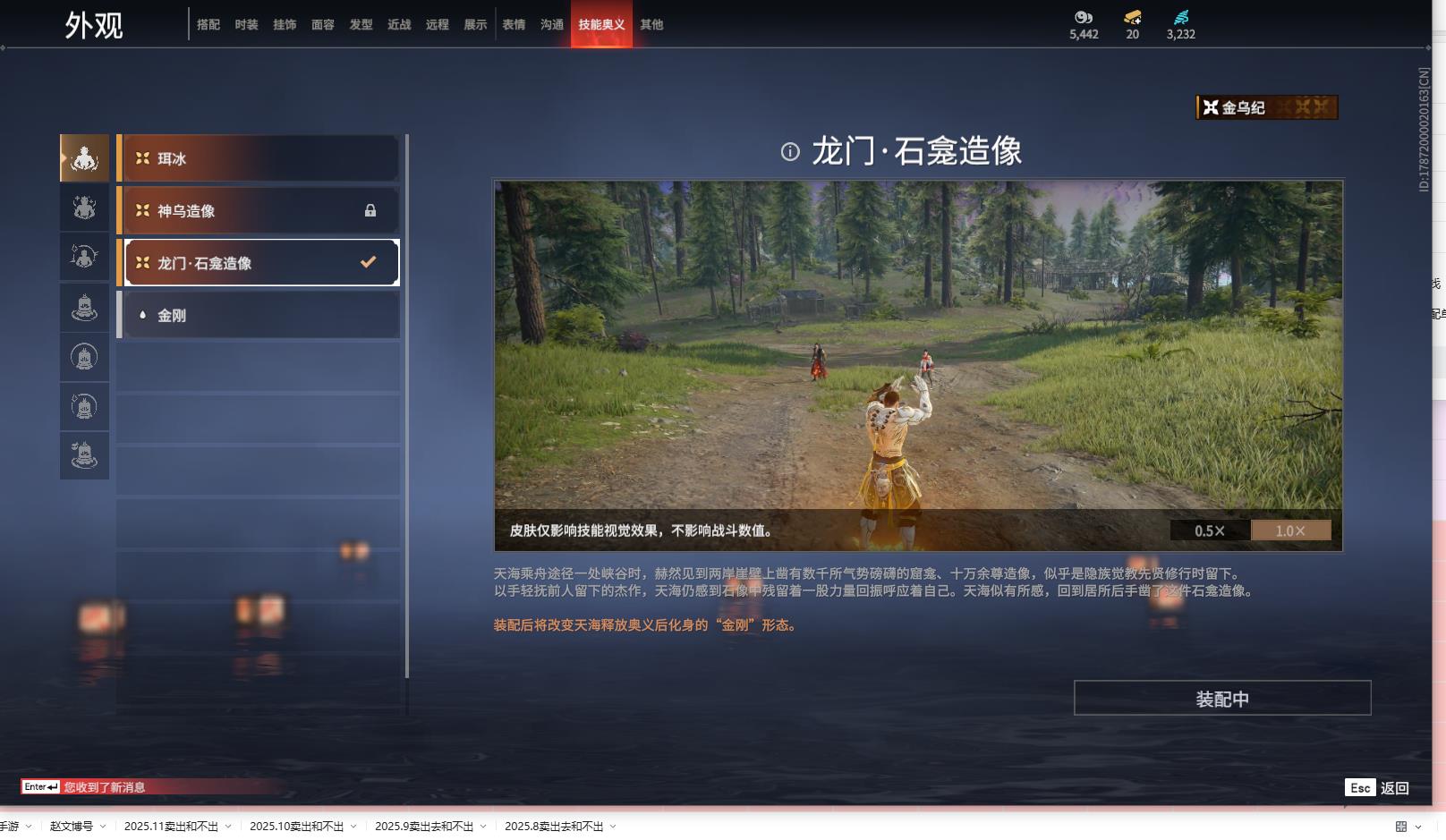Select the seated figure icon with sparkles
Image resolution: width=1446 pixels, height=840 pixels.
click(x=84, y=208)
